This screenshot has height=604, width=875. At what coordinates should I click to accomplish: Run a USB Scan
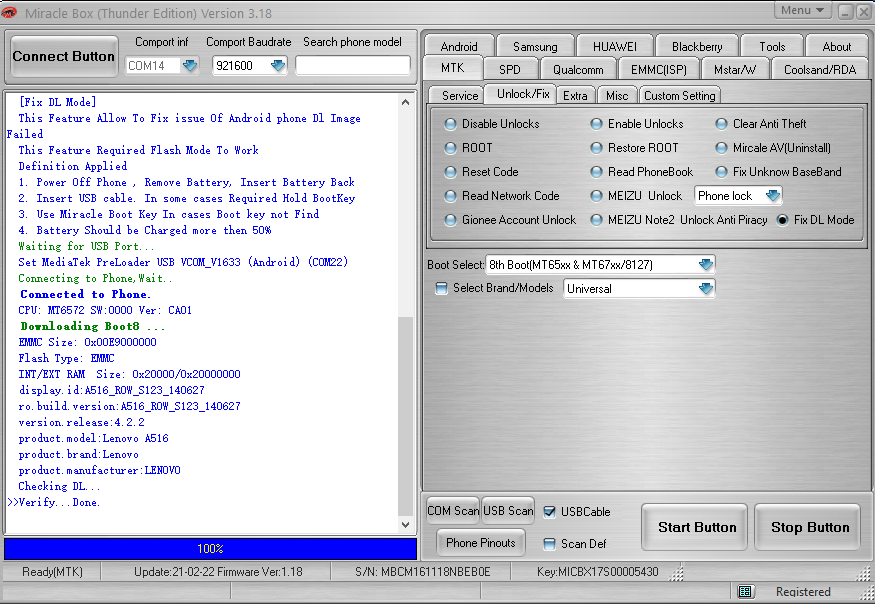coord(508,511)
